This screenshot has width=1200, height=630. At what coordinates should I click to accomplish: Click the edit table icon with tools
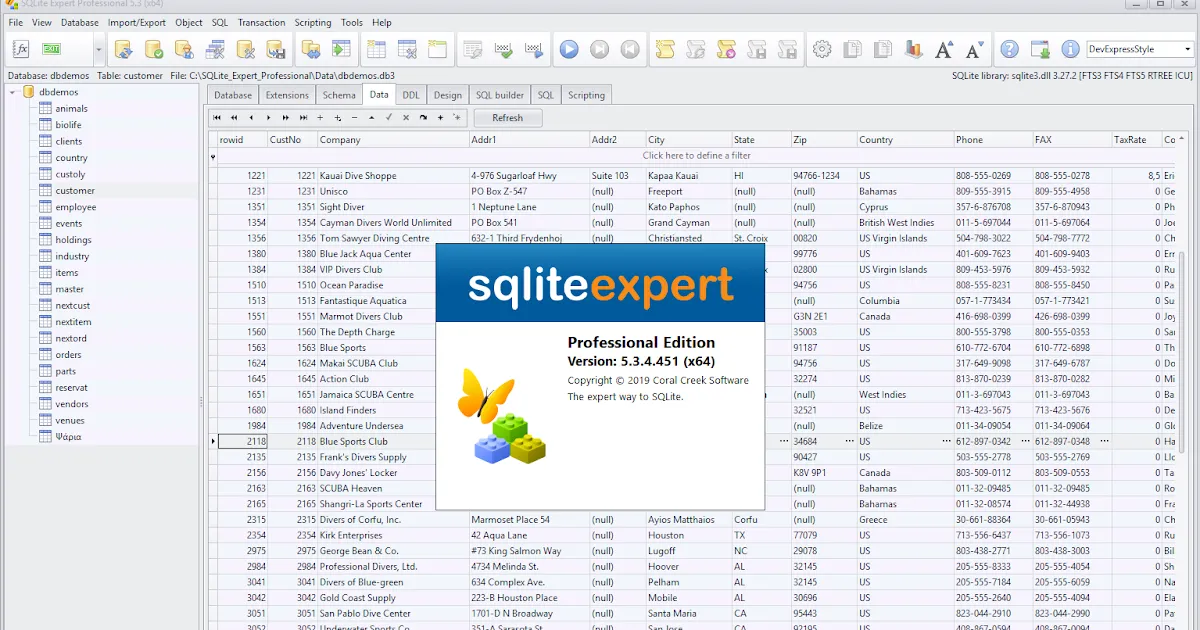pyautogui.click(x=407, y=49)
